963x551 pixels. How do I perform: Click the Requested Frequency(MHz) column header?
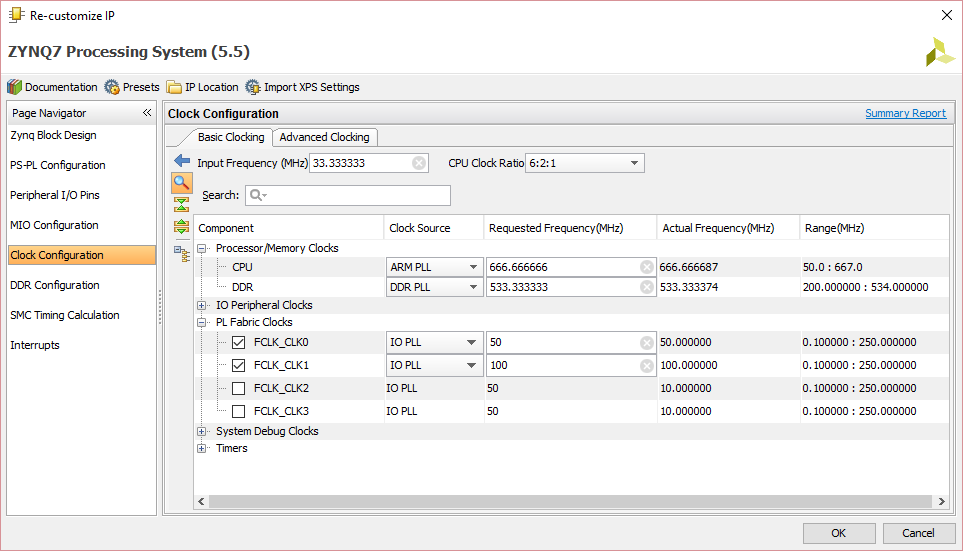coord(571,228)
